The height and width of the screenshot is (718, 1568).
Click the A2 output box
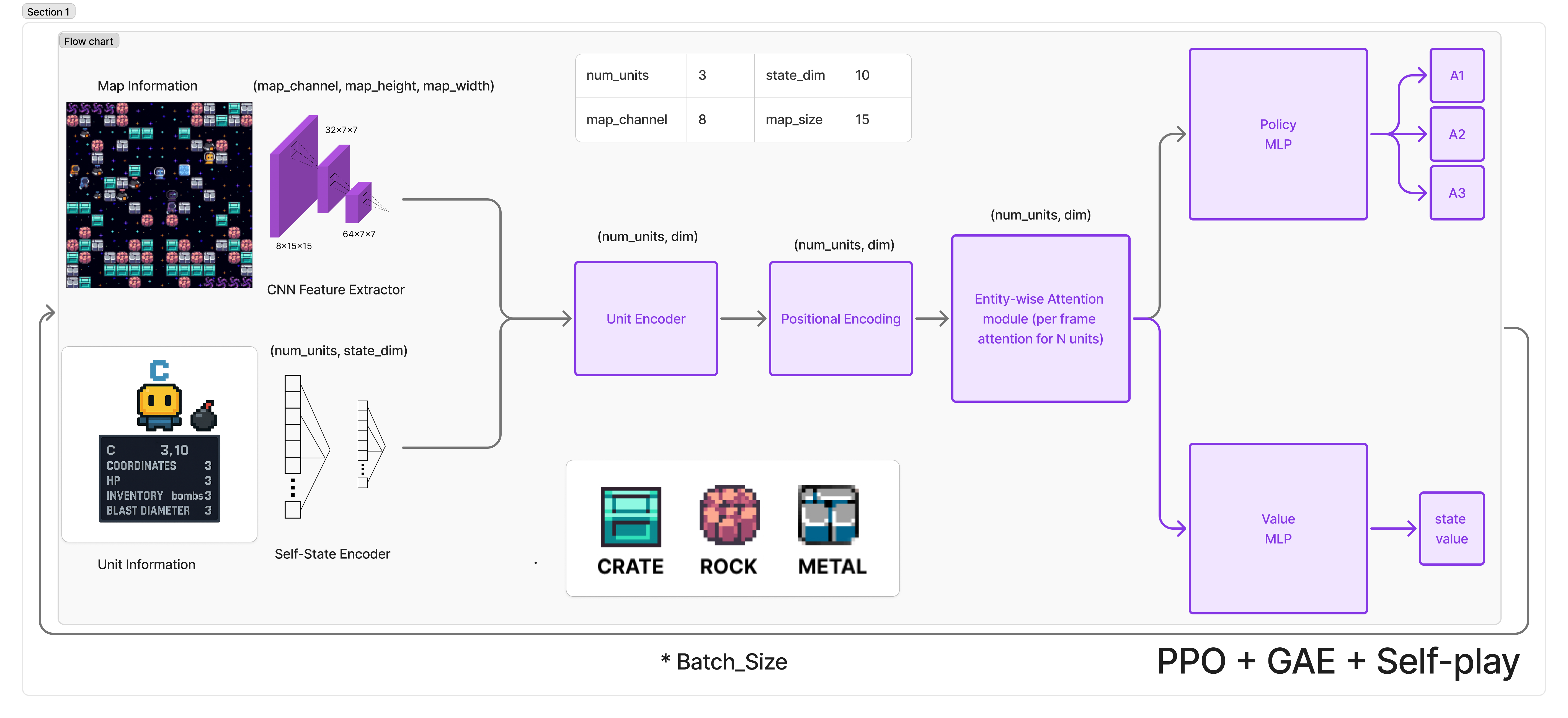[1457, 134]
